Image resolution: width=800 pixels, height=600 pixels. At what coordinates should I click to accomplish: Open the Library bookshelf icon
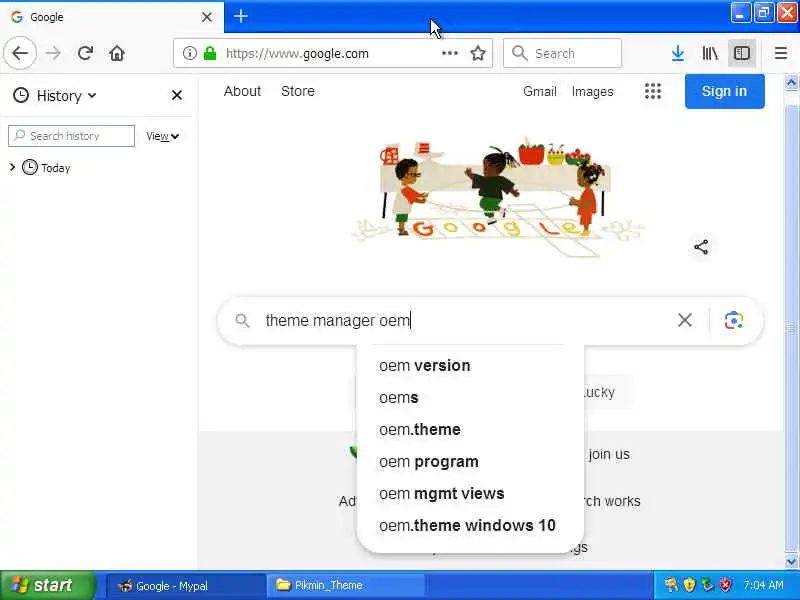pos(710,53)
